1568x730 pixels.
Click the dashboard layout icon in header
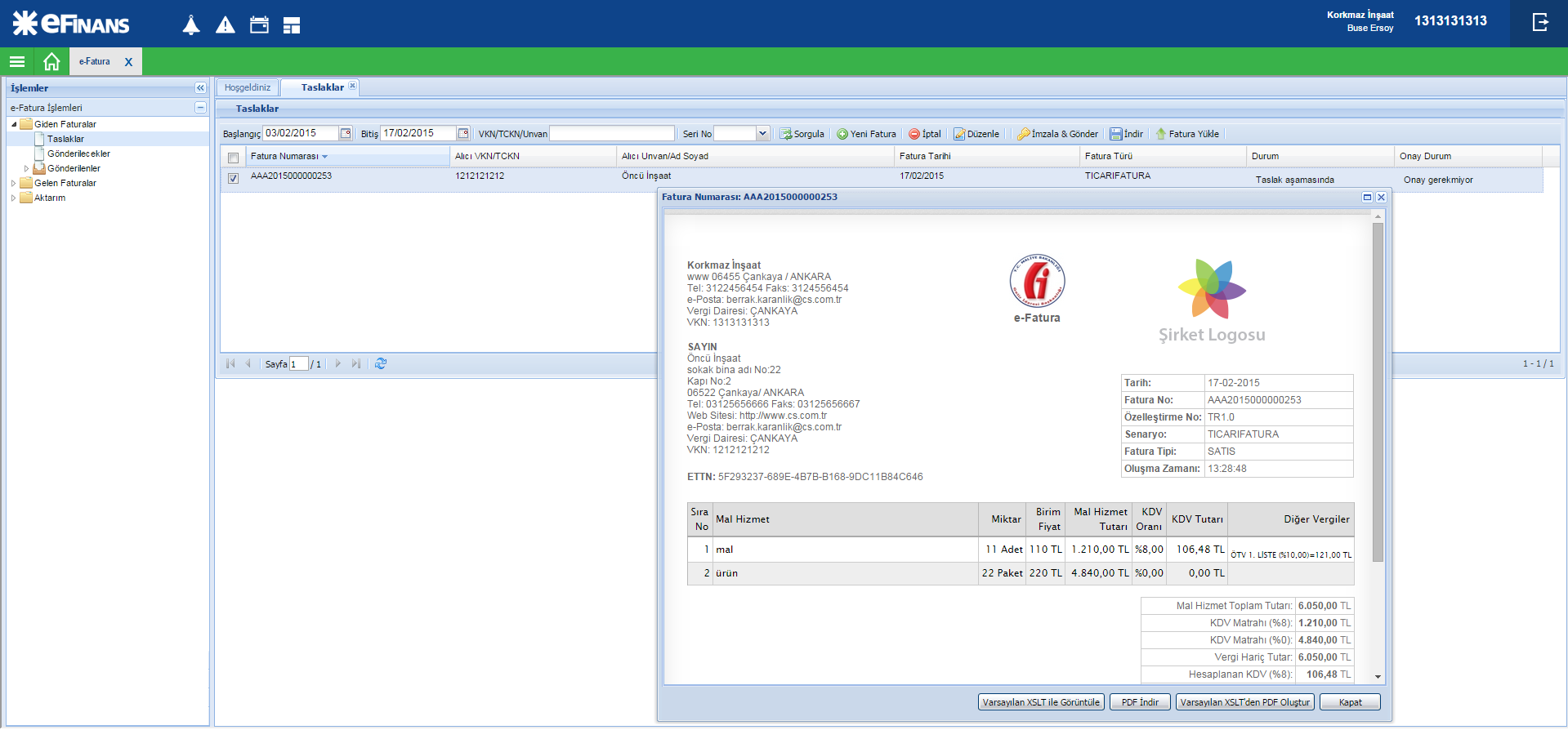[x=292, y=25]
